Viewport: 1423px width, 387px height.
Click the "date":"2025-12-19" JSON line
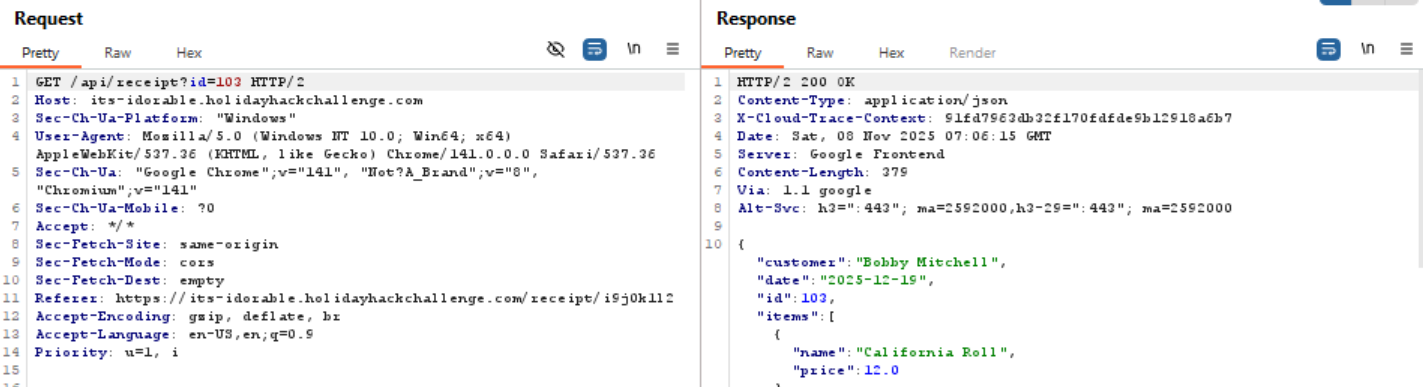click(x=846, y=280)
